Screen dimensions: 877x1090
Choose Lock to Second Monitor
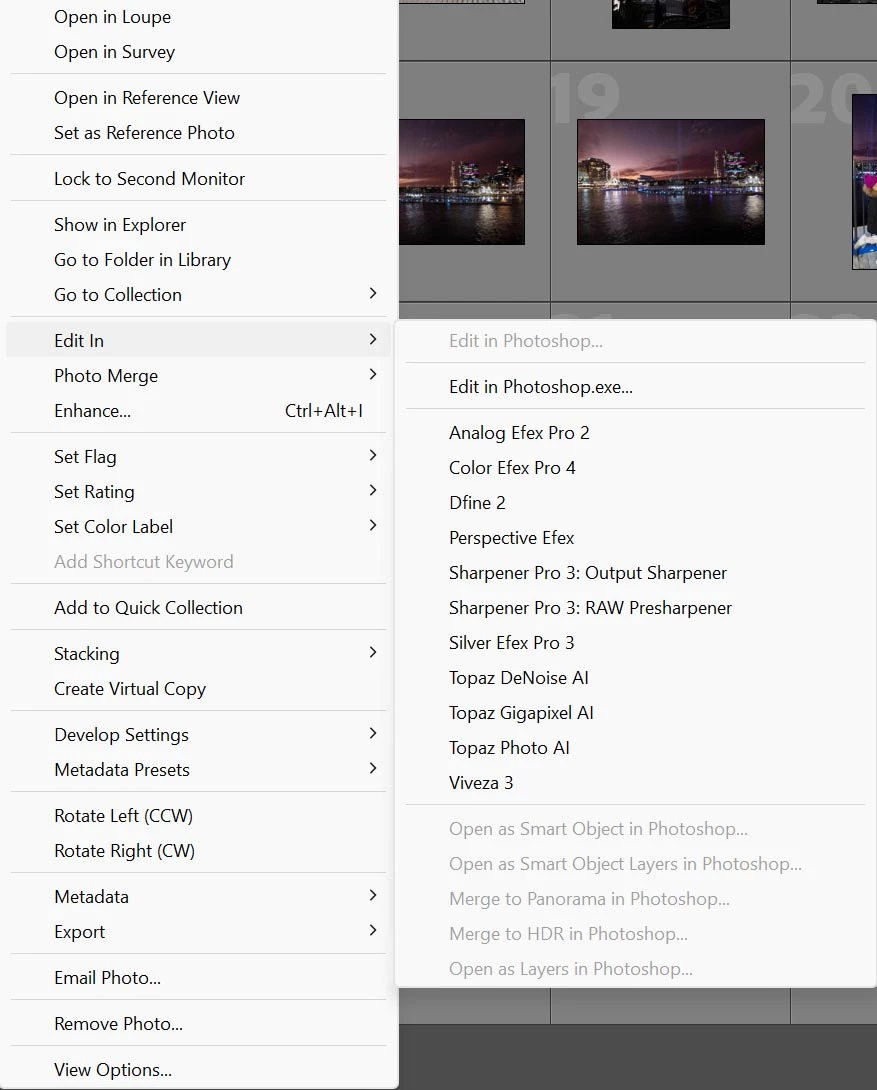tap(198, 179)
